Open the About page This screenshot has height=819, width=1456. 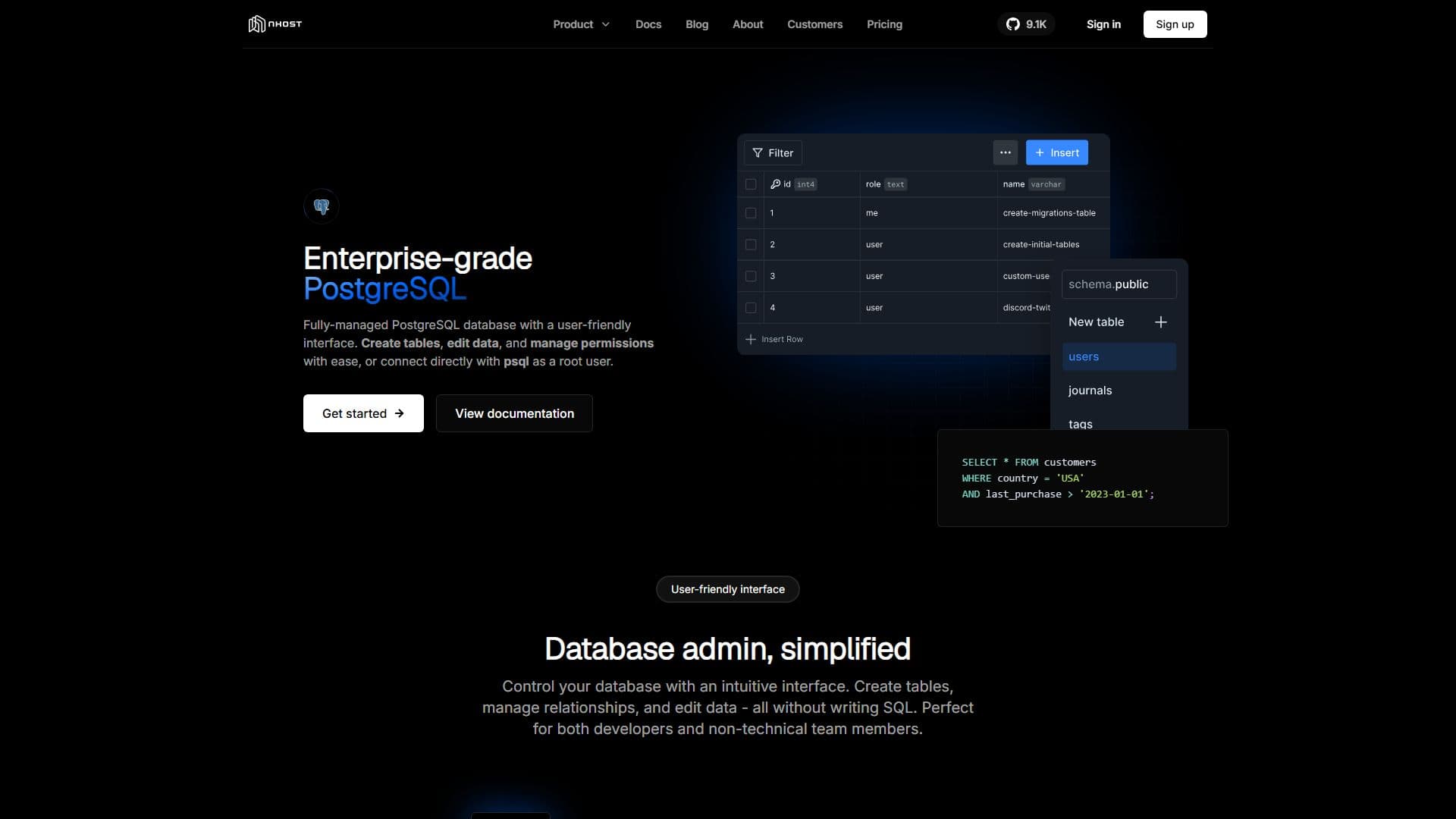[x=748, y=24]
